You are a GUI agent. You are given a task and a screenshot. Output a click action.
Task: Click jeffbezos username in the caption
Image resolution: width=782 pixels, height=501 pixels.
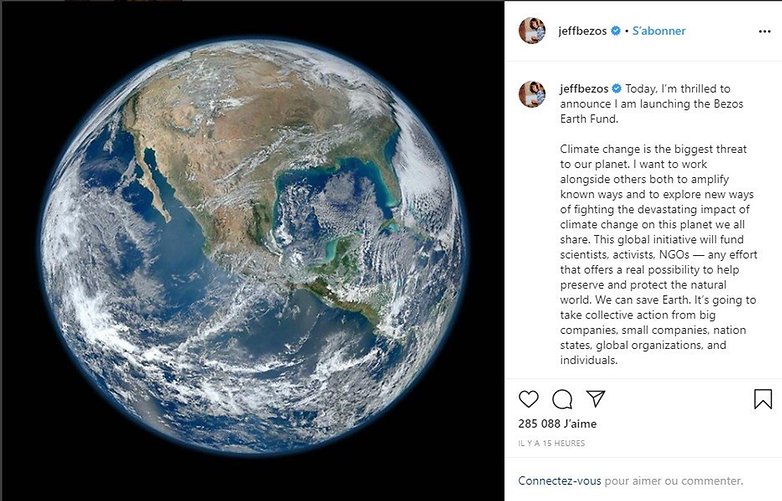[584, 89]
